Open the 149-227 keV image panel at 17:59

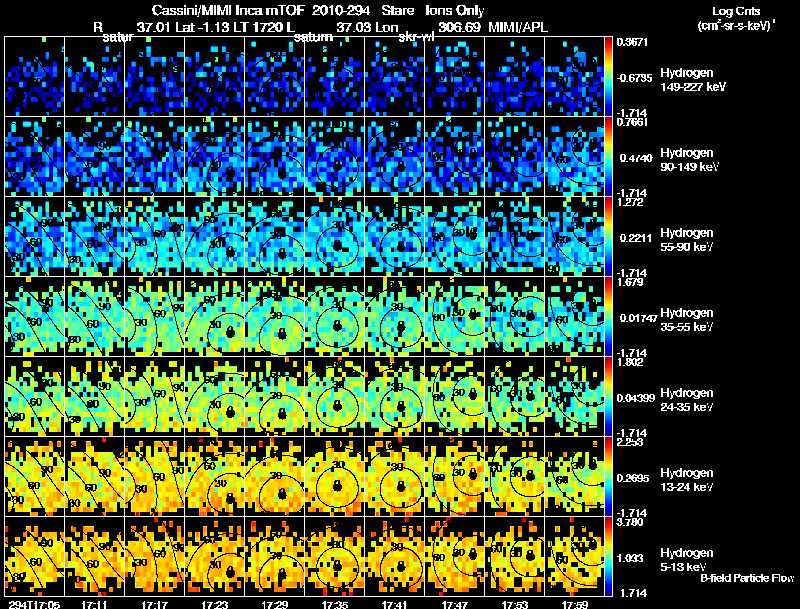[574, 77]
